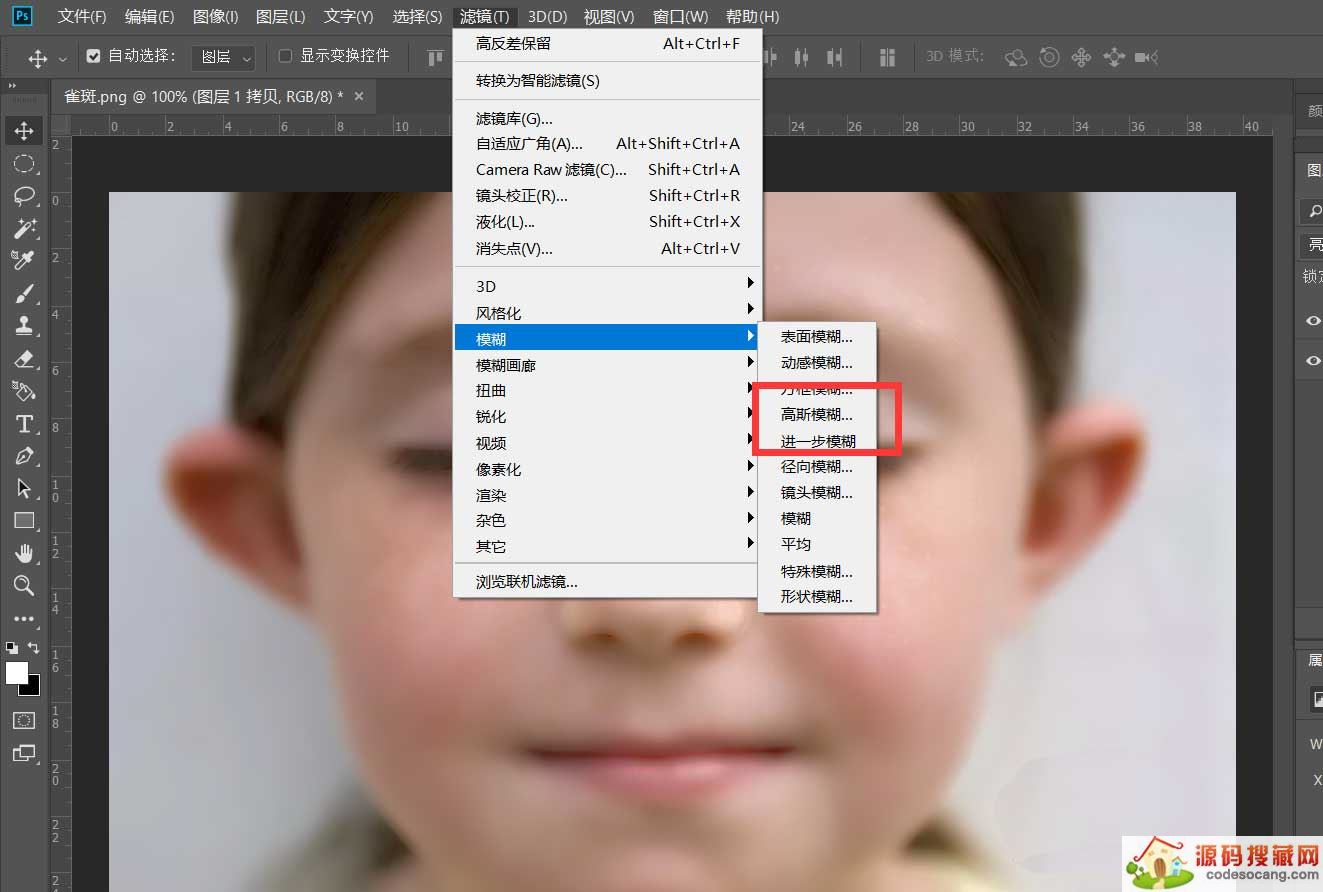Toggle Quick Mask mode icon
The height and width of the screenshot is (892, 1323).
[x=24, y=720]
